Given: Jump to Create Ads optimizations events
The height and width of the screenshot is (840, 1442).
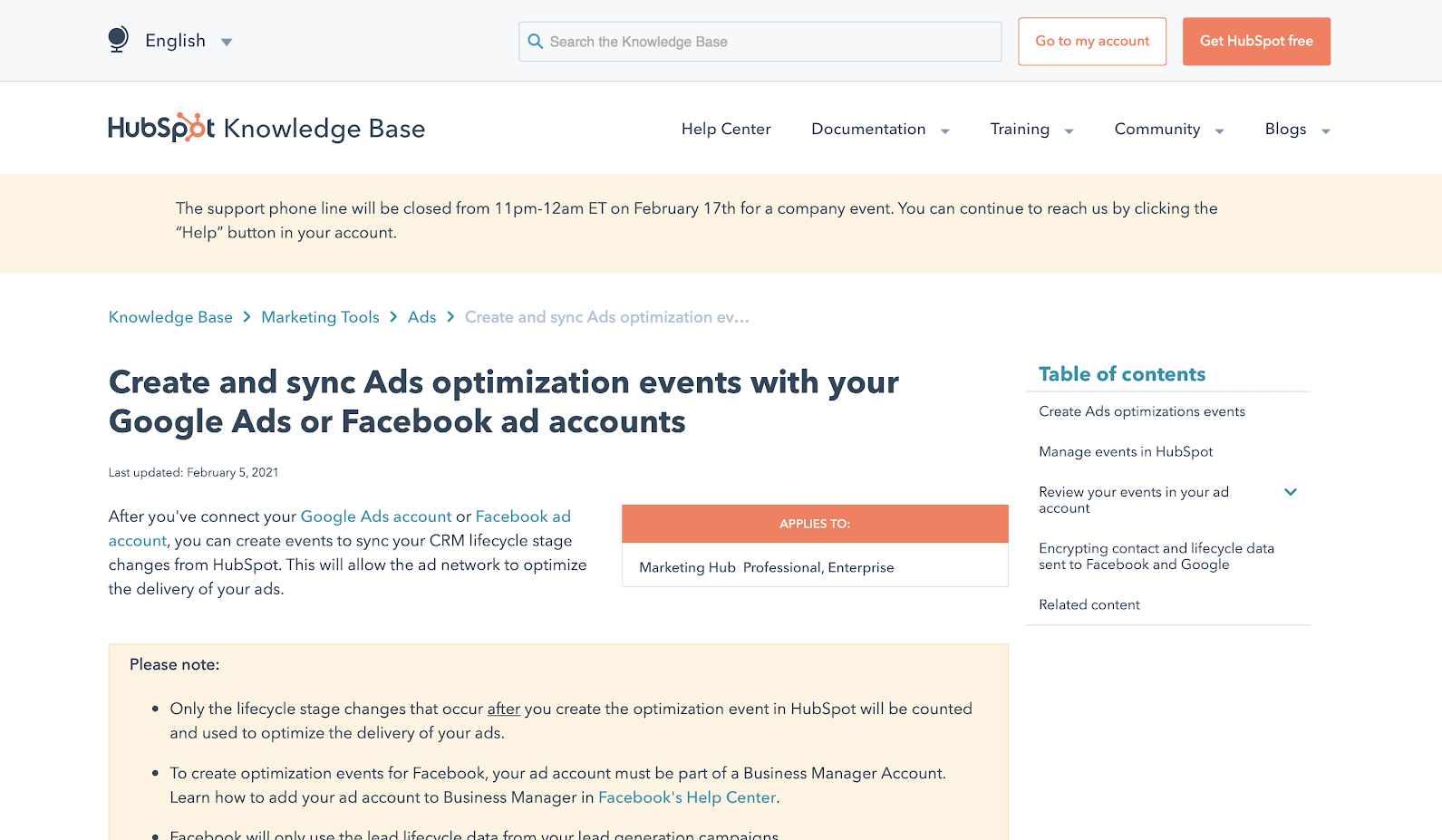Looking at the screenshot, I should [x=1142, y=411].
